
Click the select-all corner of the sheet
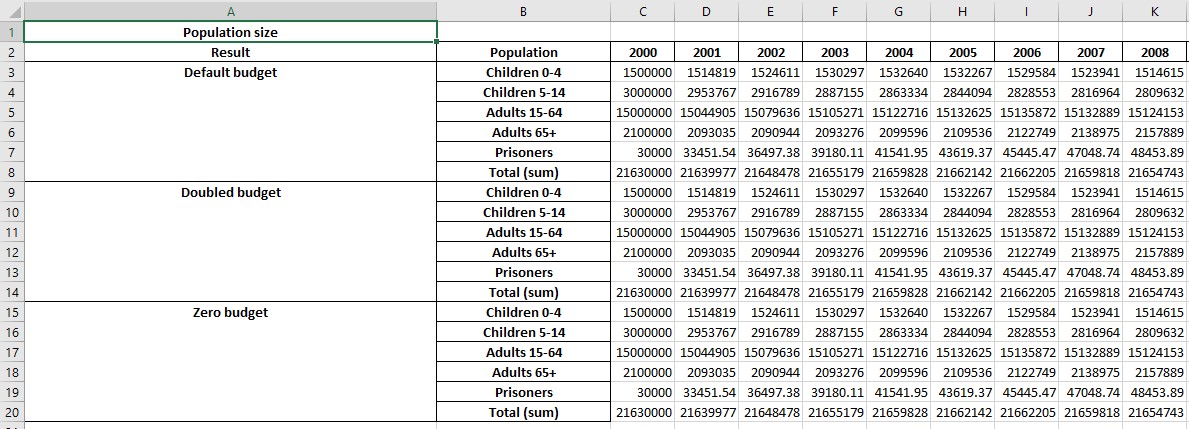(11, 11)
